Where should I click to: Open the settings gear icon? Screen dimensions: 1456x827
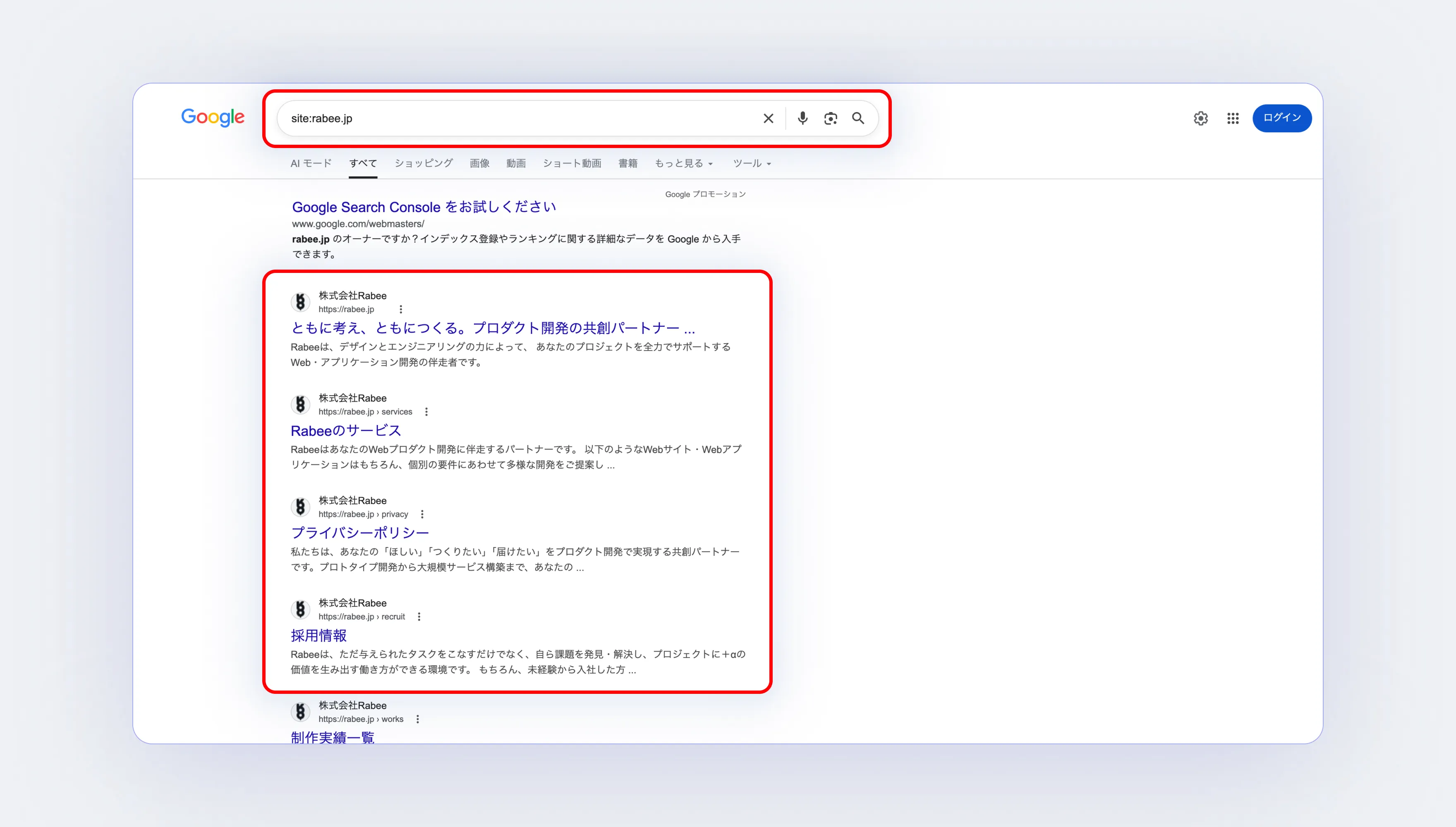pyautogui.click(x=1200, y=118)
